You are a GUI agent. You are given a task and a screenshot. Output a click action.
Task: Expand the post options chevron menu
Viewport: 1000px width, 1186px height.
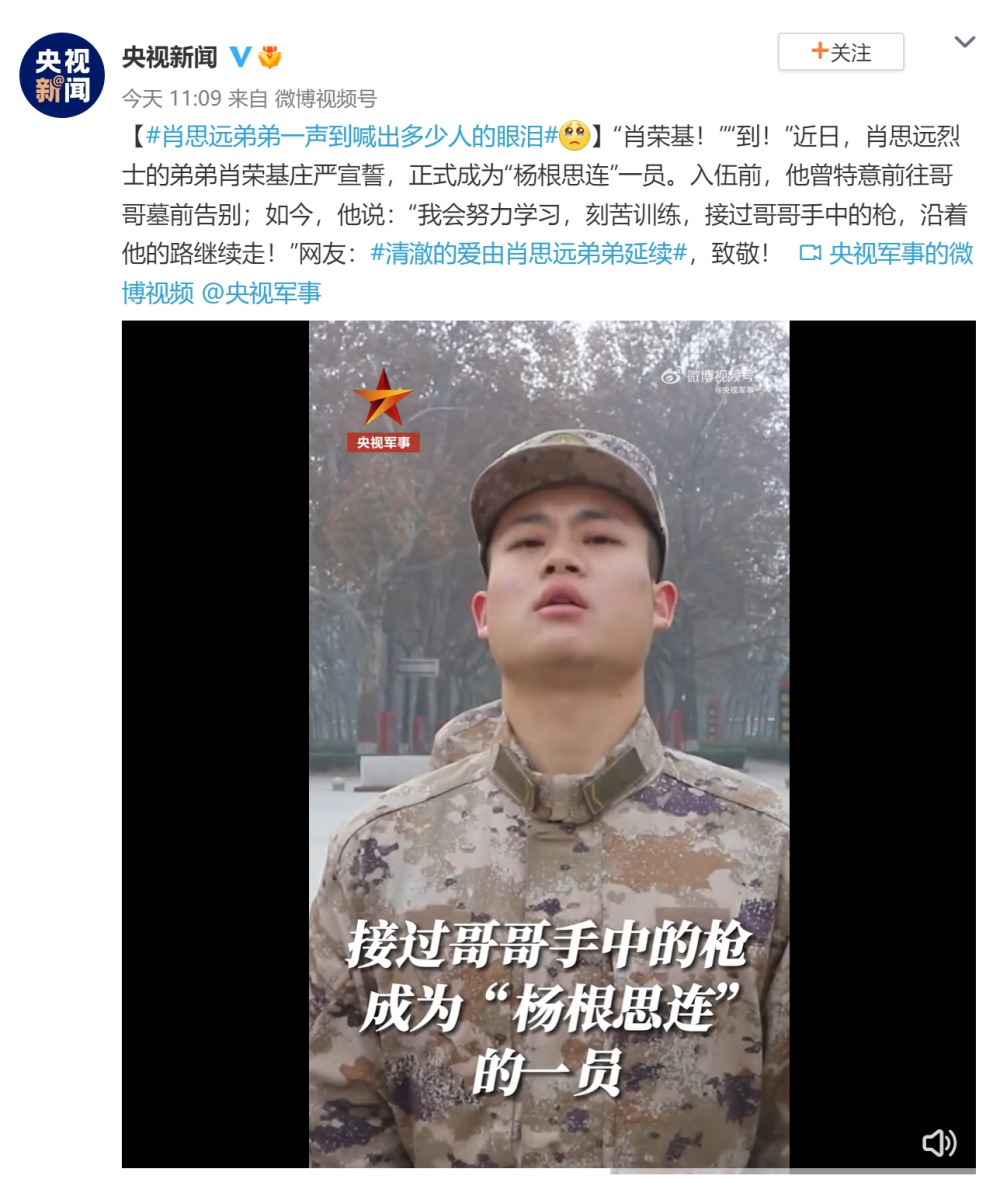click(964, 42)
